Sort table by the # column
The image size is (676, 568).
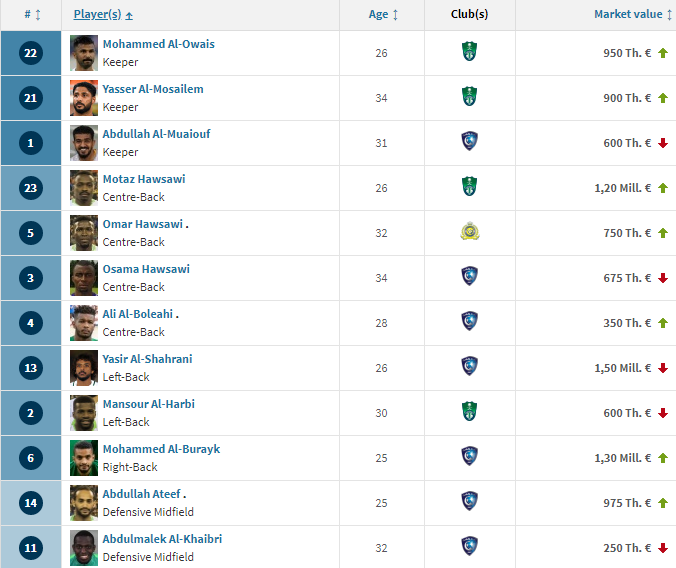[x=32, y=15]
